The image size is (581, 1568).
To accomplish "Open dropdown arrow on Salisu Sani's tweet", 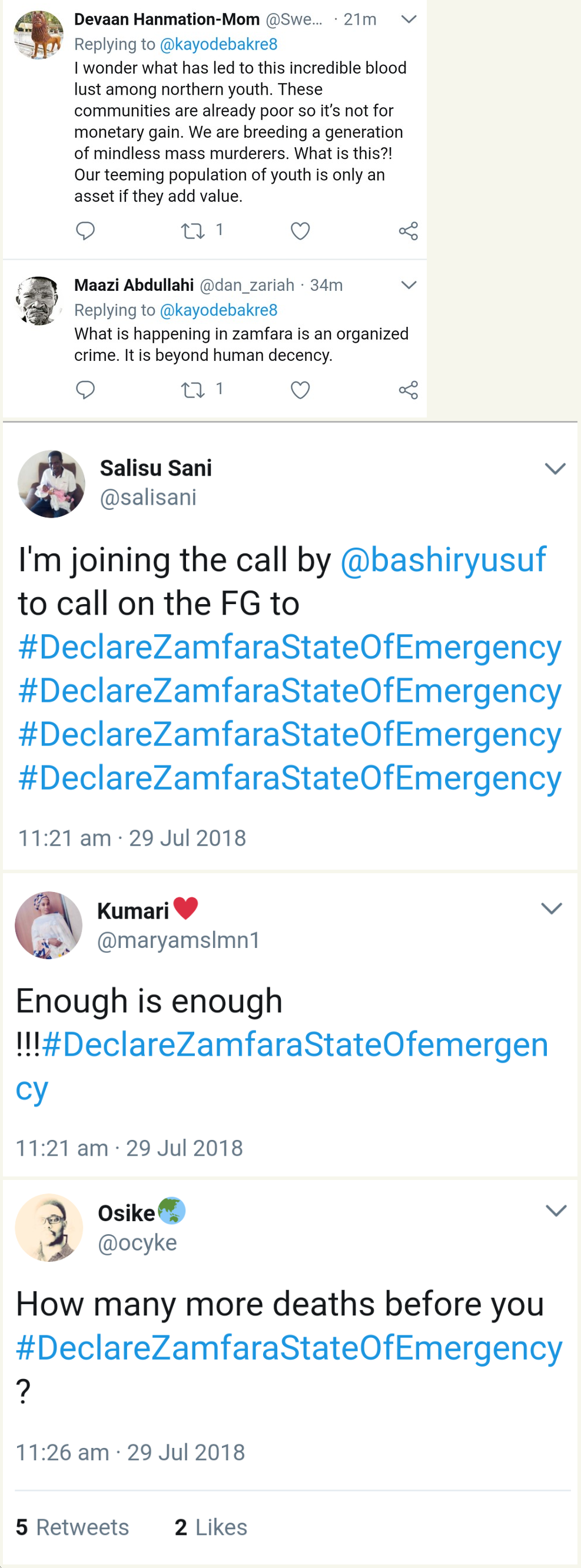I will tap(555, 468).
